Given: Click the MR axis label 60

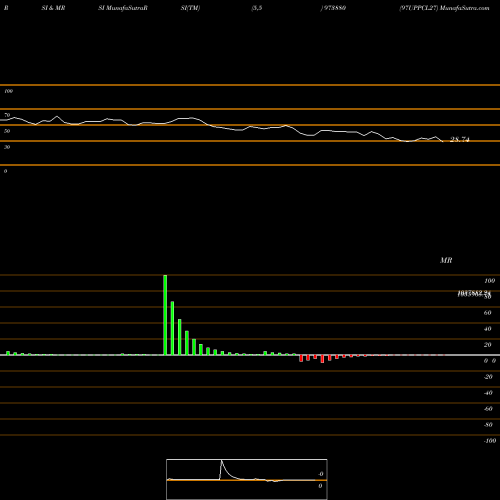Looking at the screenshot, I should click(487, 313).
